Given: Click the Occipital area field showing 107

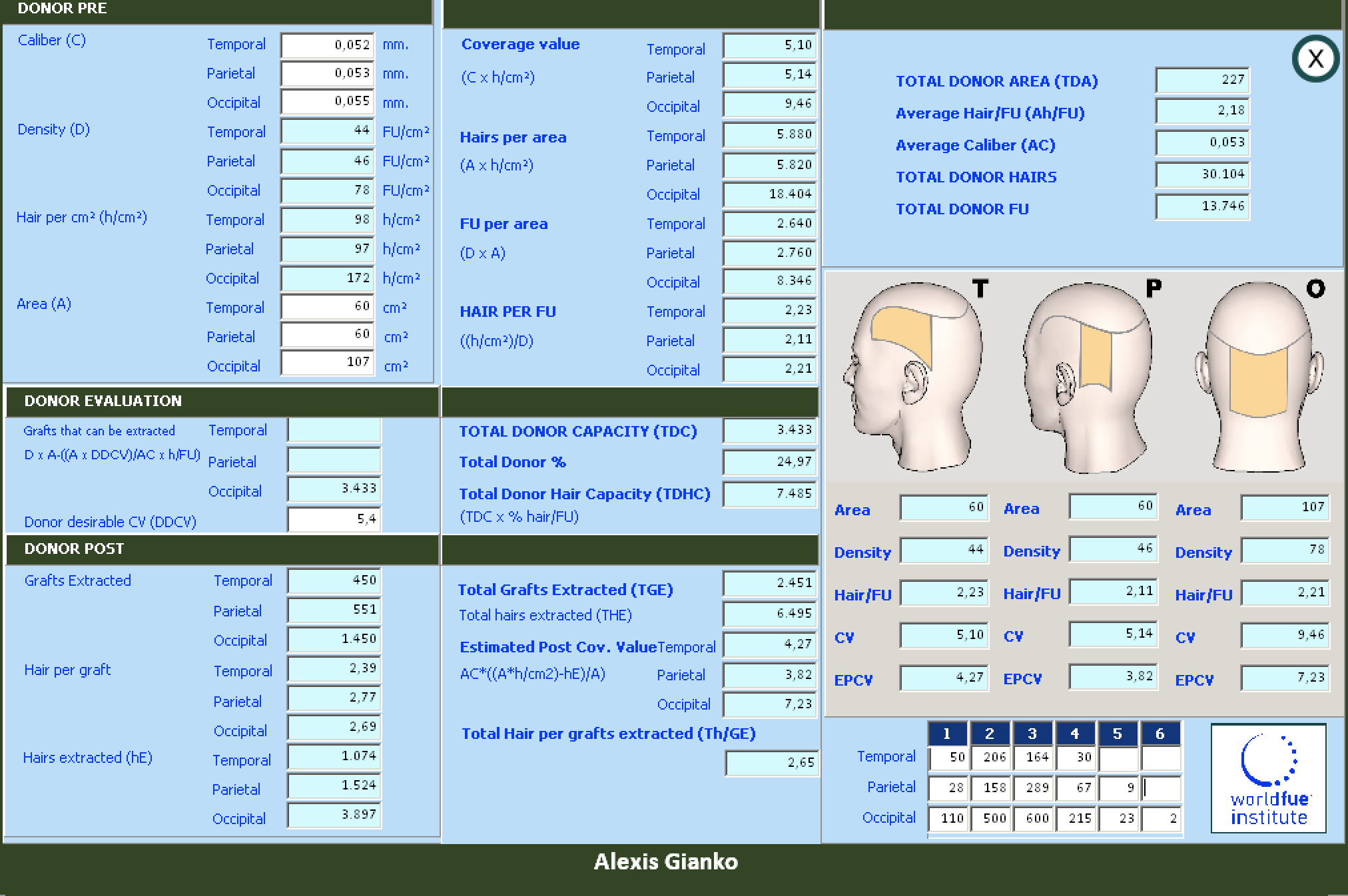Looking at the screenshot, I should (x=327, y=362).
